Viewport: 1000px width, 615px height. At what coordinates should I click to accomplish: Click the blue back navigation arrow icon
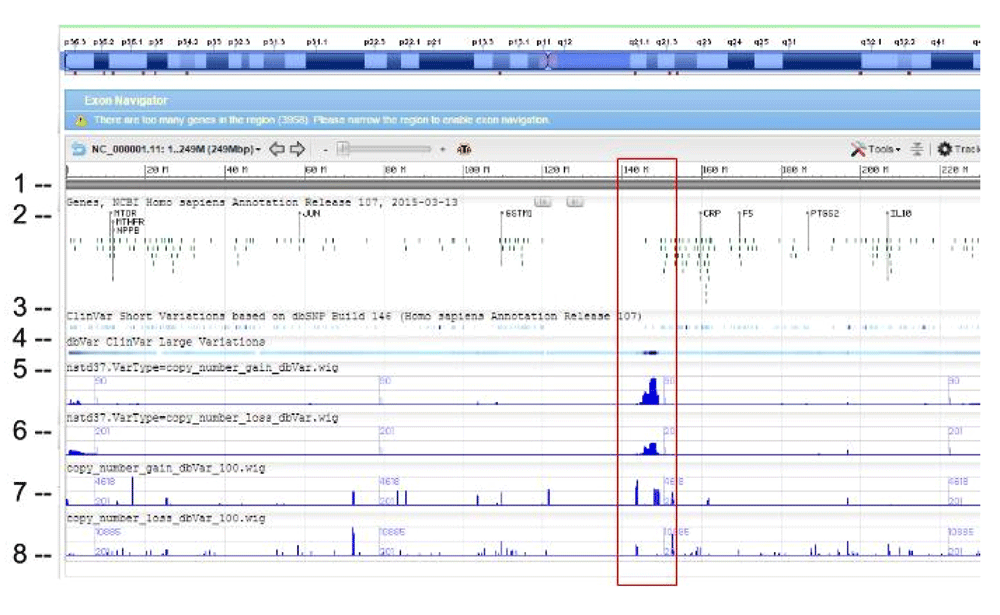pos(78,149)
